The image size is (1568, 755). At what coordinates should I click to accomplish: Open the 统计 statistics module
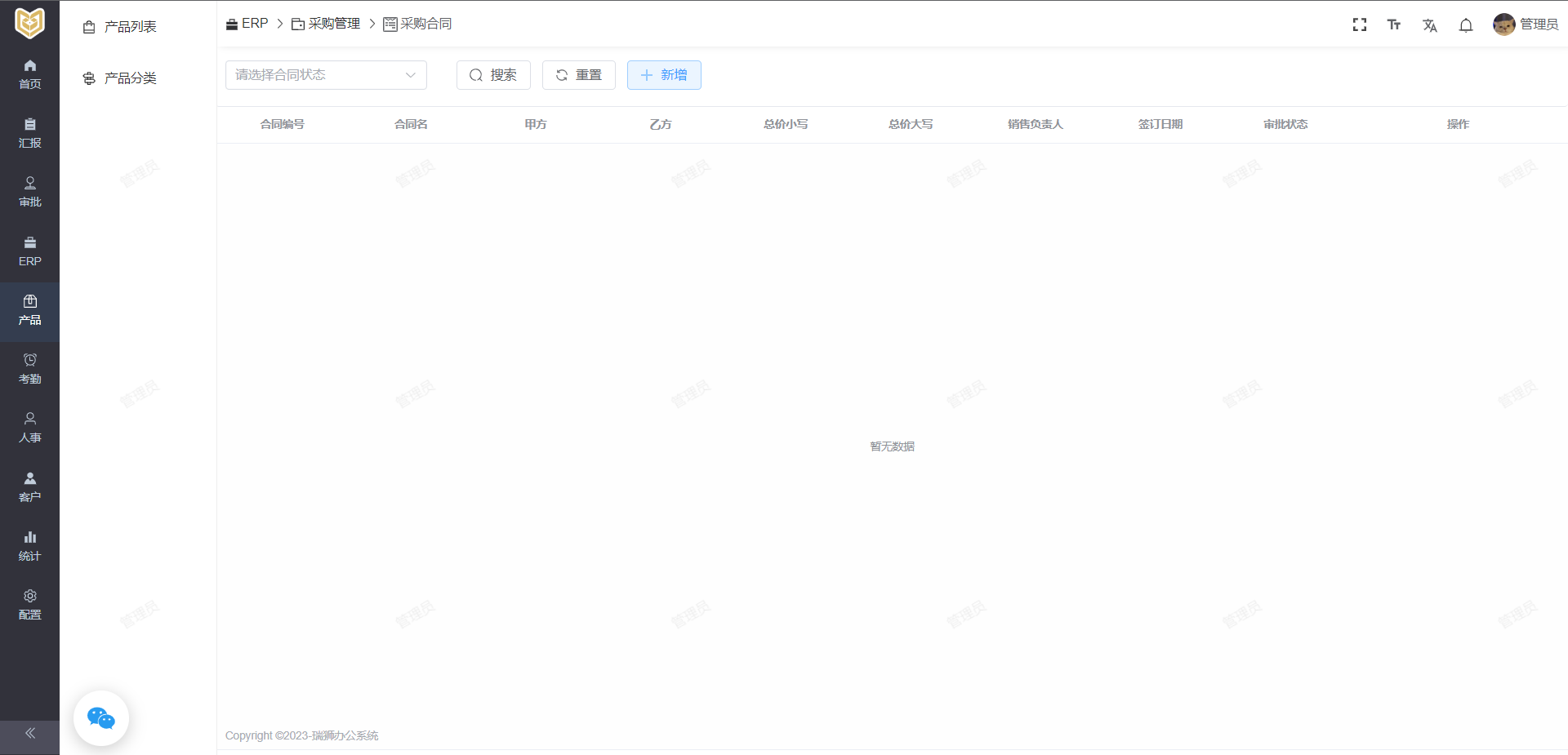pyautogui.click(x=29, y=546)
